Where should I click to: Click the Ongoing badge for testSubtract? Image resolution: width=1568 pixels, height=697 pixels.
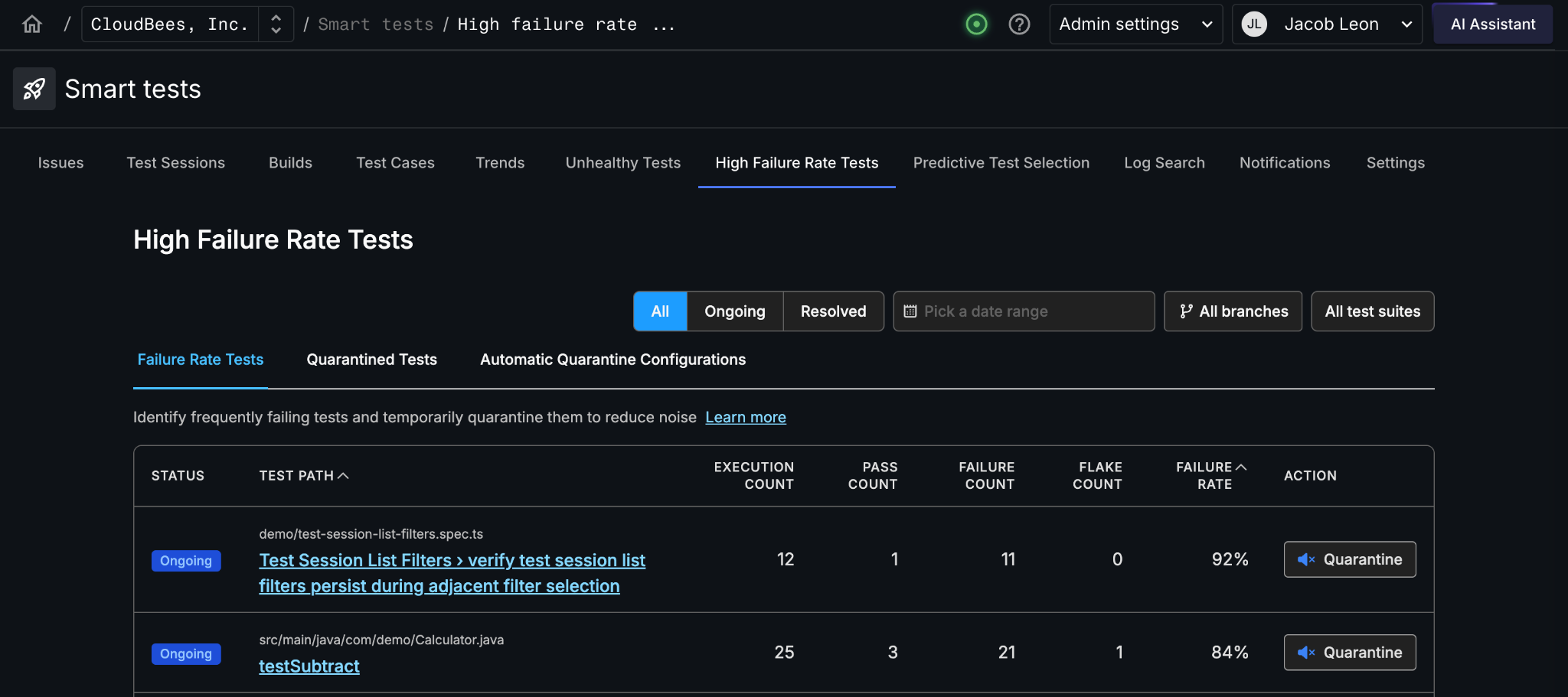186,654
